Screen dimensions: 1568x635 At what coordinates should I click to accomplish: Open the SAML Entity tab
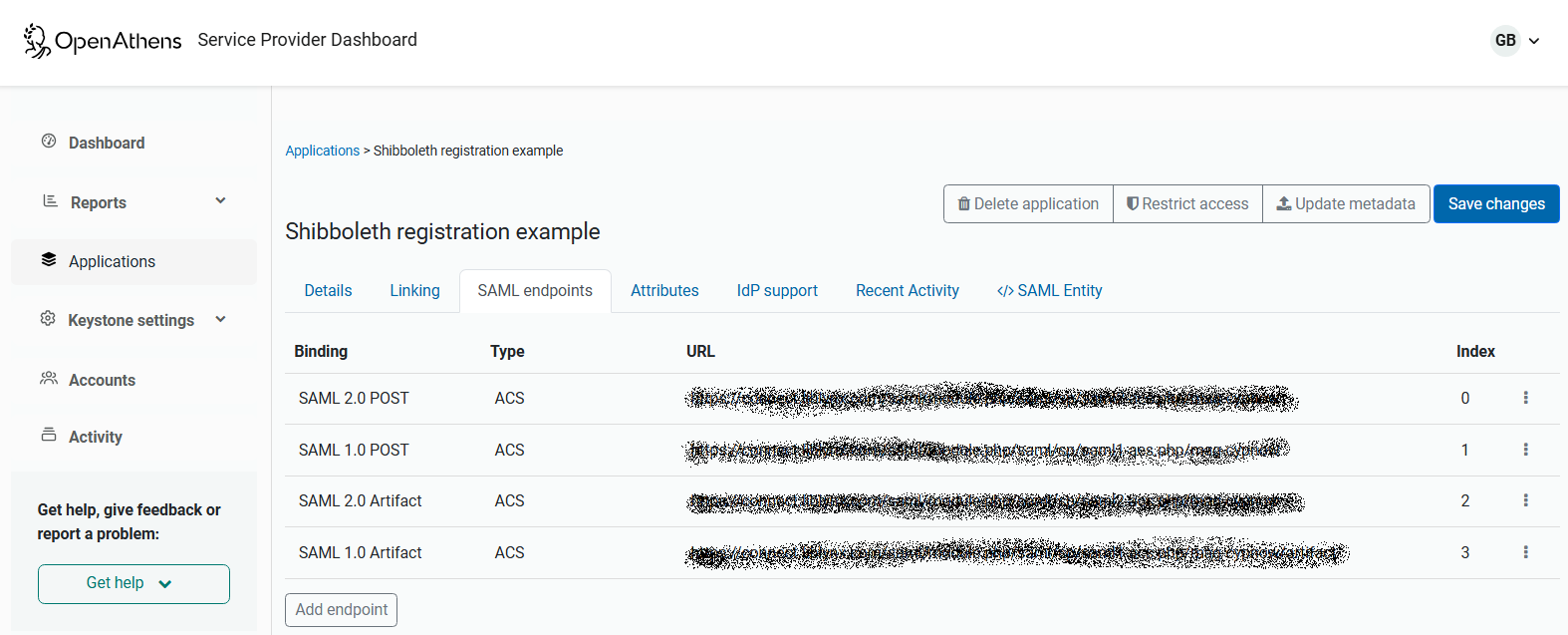pos(1050,290)
